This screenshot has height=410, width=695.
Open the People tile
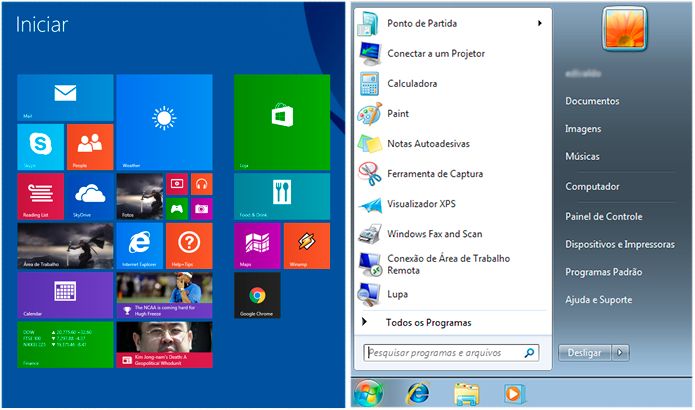click(x=90, y=147)
